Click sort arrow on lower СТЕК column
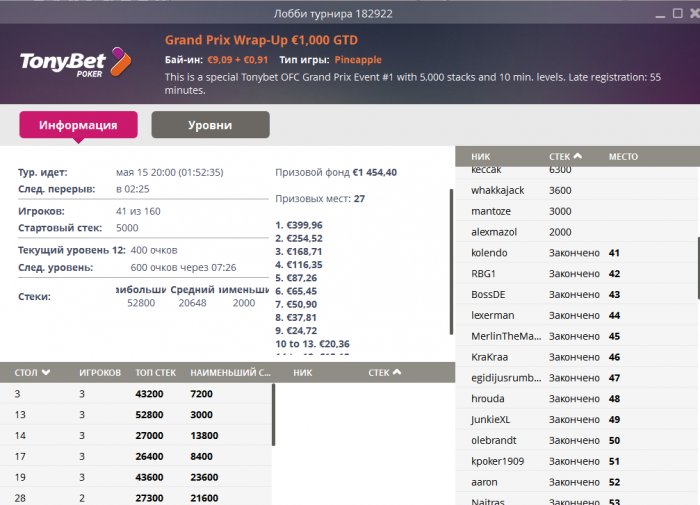 click(396, 372)
